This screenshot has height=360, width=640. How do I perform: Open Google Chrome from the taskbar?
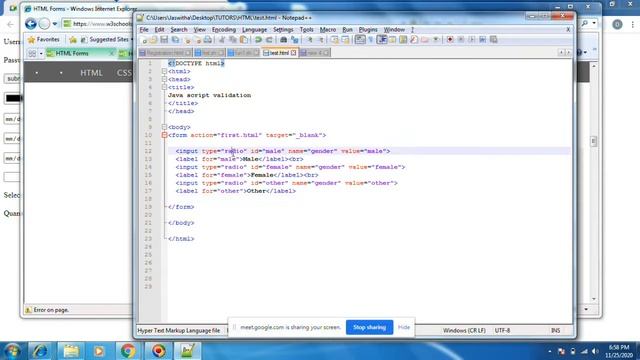coord(128,351)
